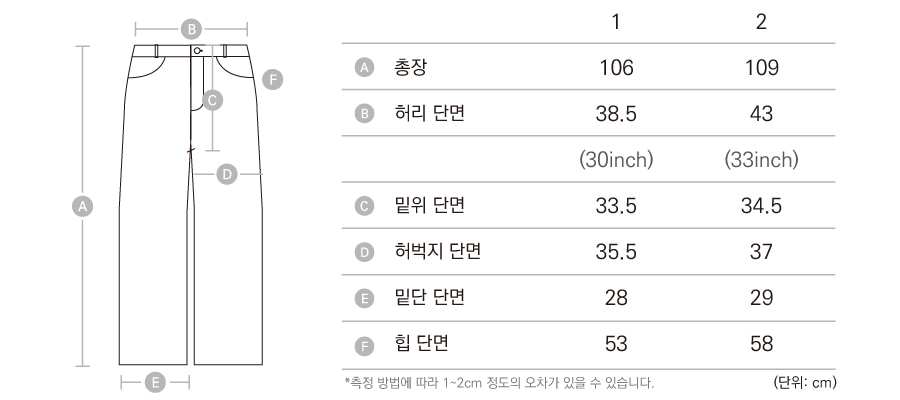Click the 힙 단면 value 58
The width and height of the screenshot is (900, 400).
[x=761, y=344]
